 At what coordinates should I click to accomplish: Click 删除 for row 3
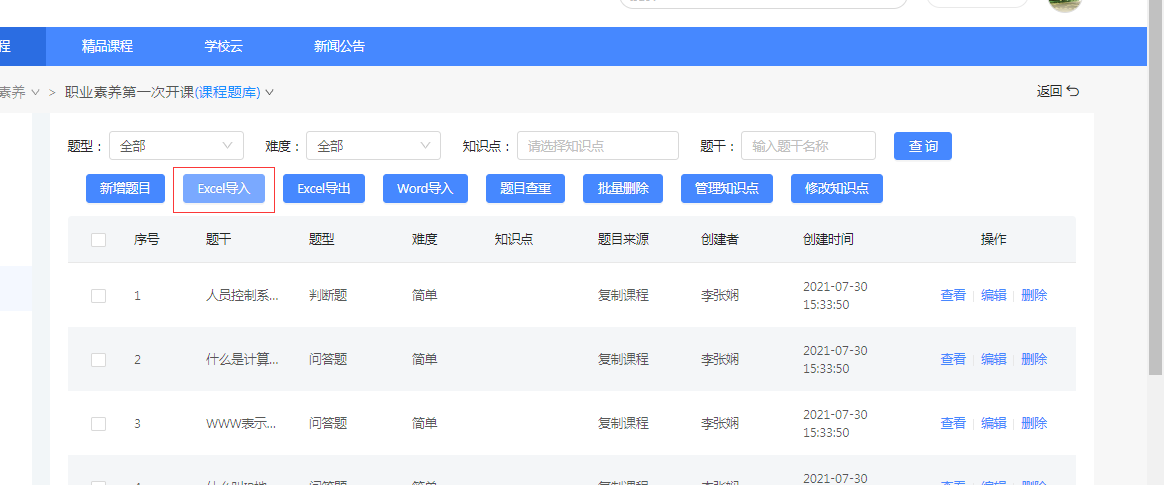[x=1034, y=424]
